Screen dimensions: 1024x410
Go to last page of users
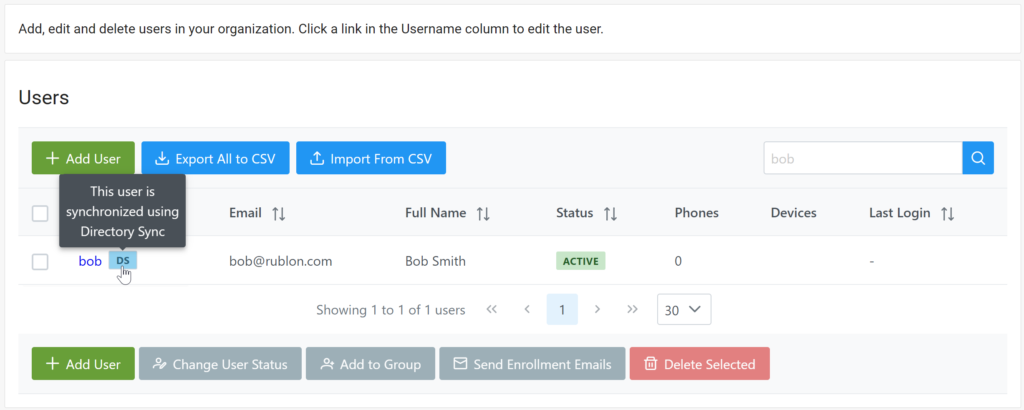[x=632, y=310]
